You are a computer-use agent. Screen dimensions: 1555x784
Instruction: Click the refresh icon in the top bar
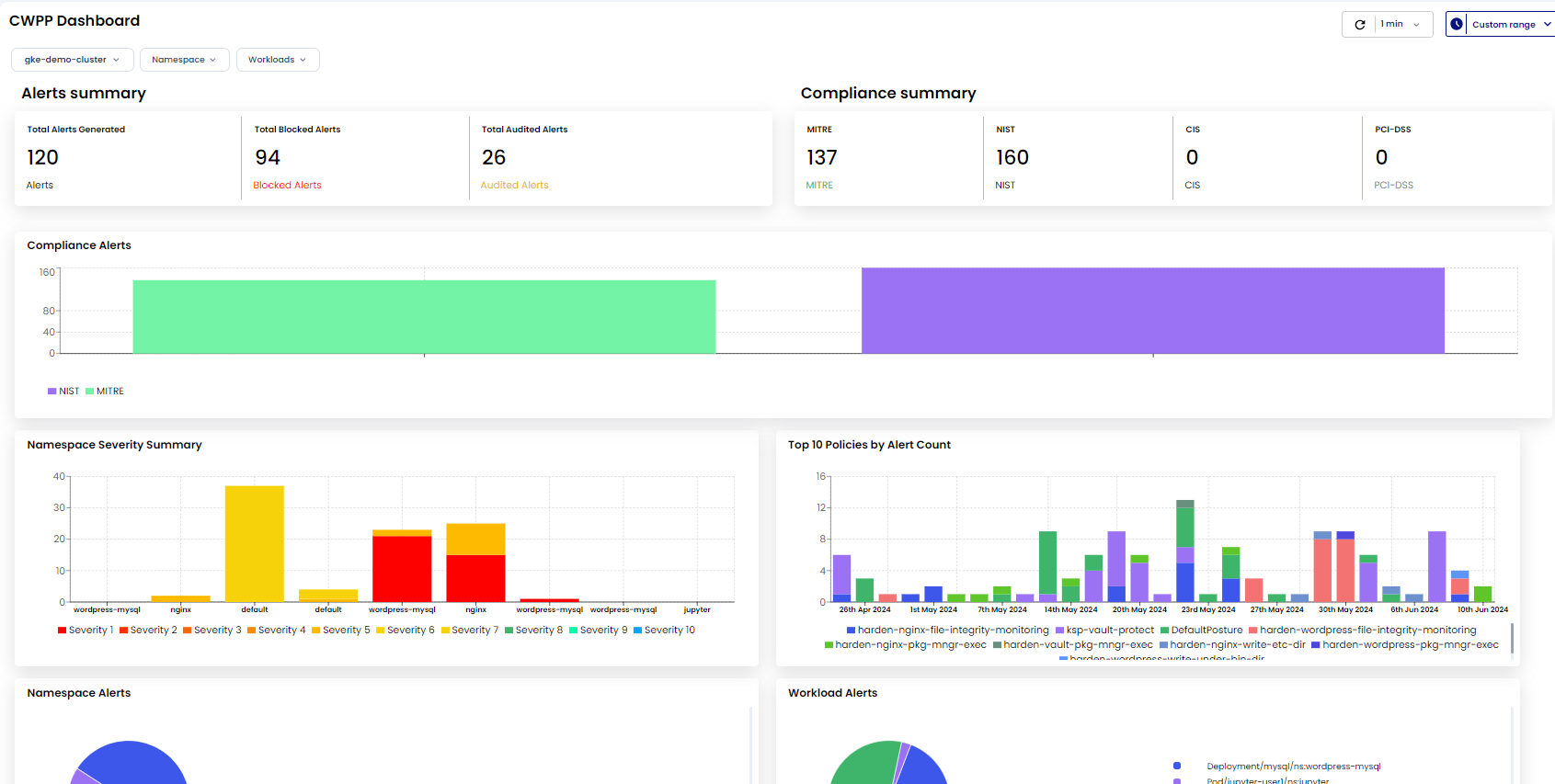coord(1359,25)
